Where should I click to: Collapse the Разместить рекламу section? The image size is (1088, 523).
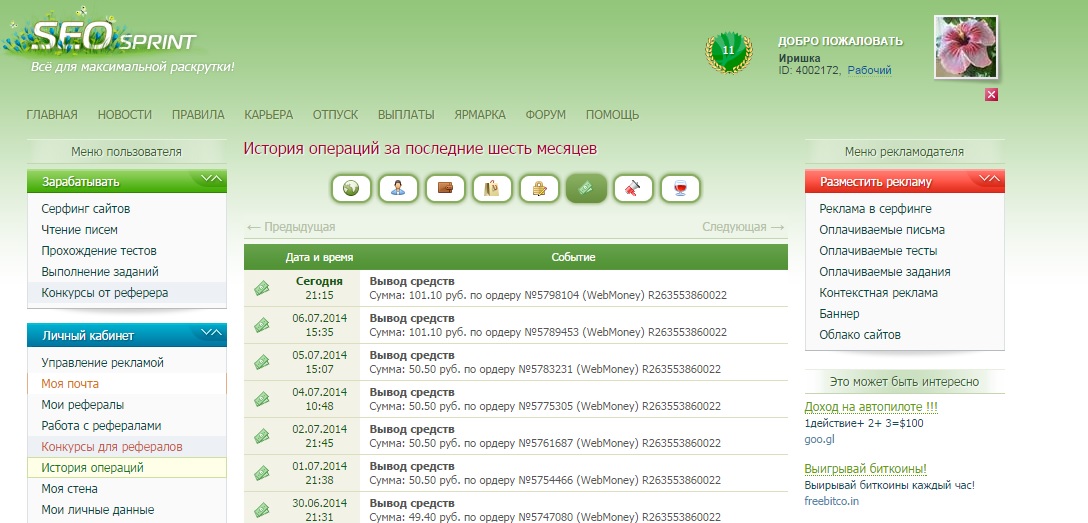989,179
